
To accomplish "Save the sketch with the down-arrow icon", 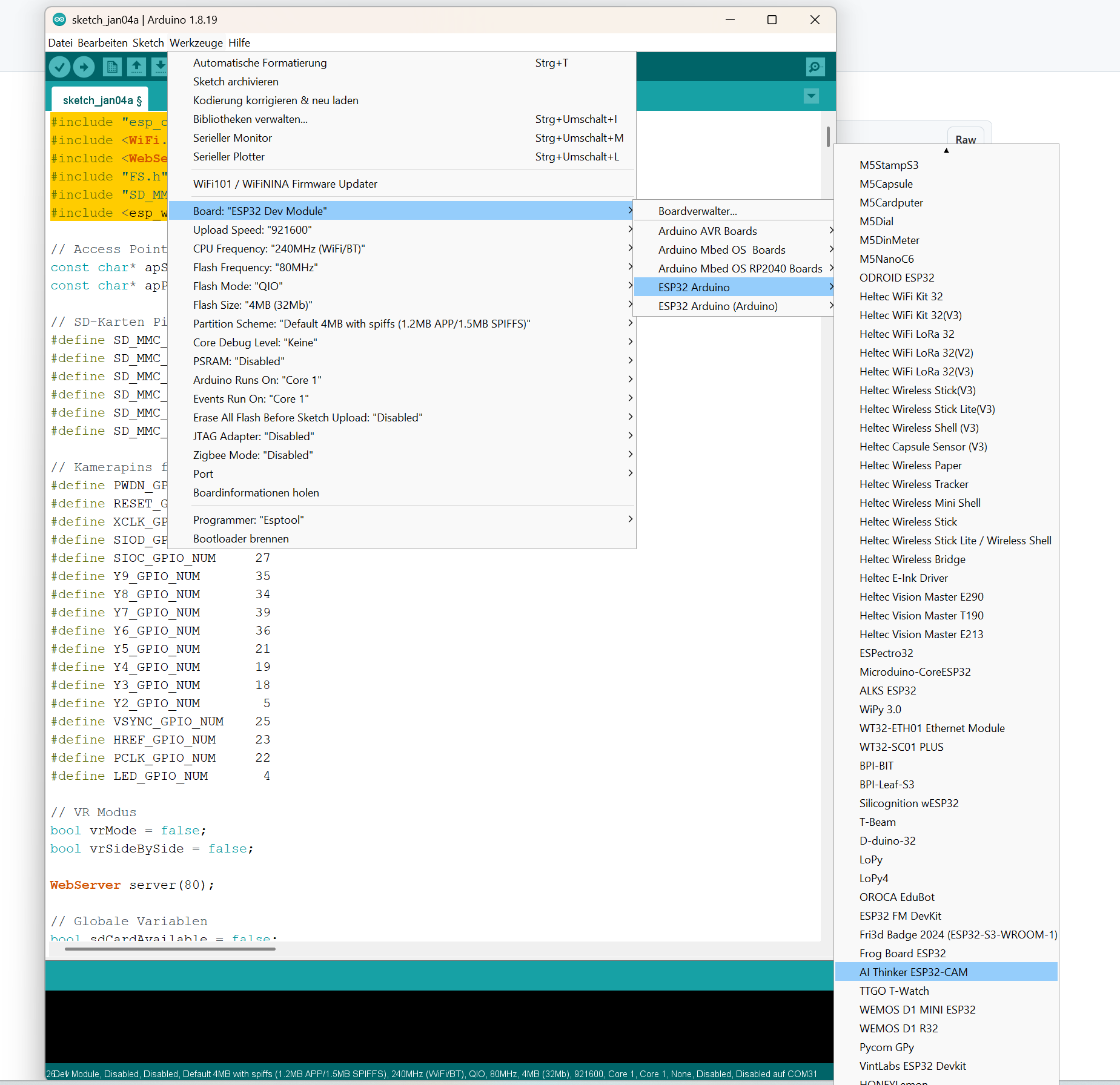I will [x=160, y=67].
